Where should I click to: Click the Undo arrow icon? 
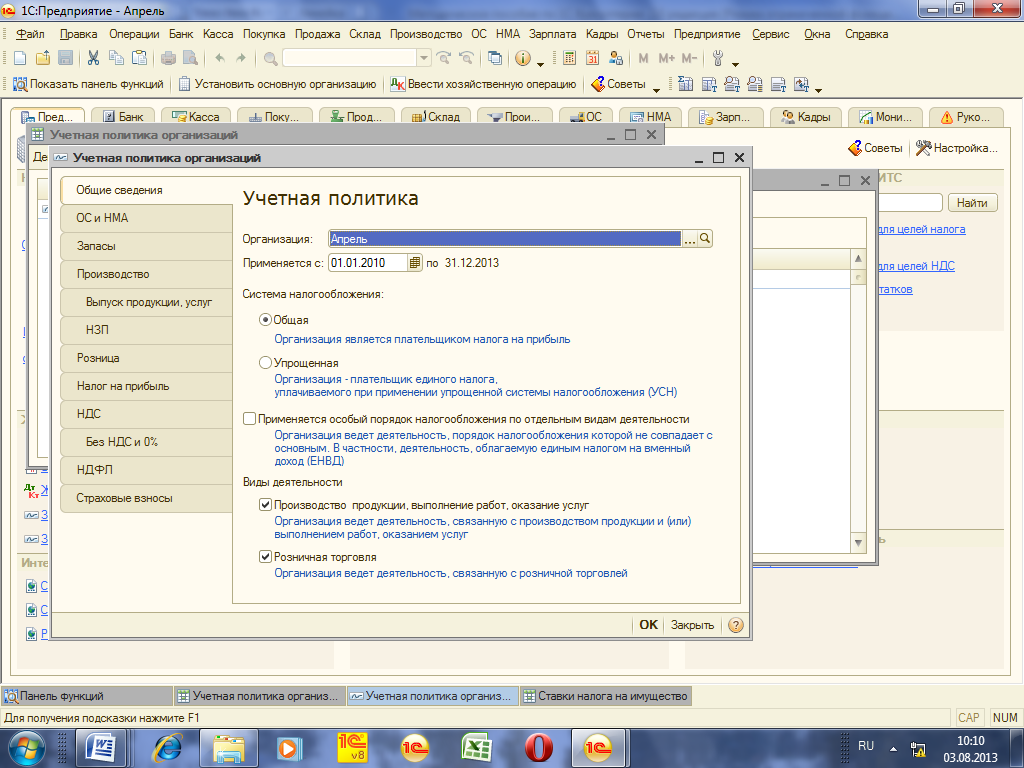pyautogui.click(x=219, y=58)
